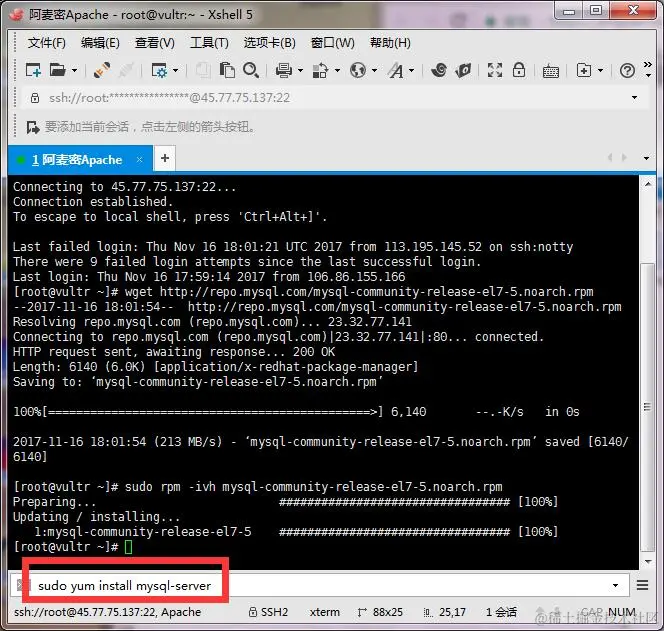Expand the globe encoding dropdown arrow
The image size is (664, 631).
click(x=374, y=70)
